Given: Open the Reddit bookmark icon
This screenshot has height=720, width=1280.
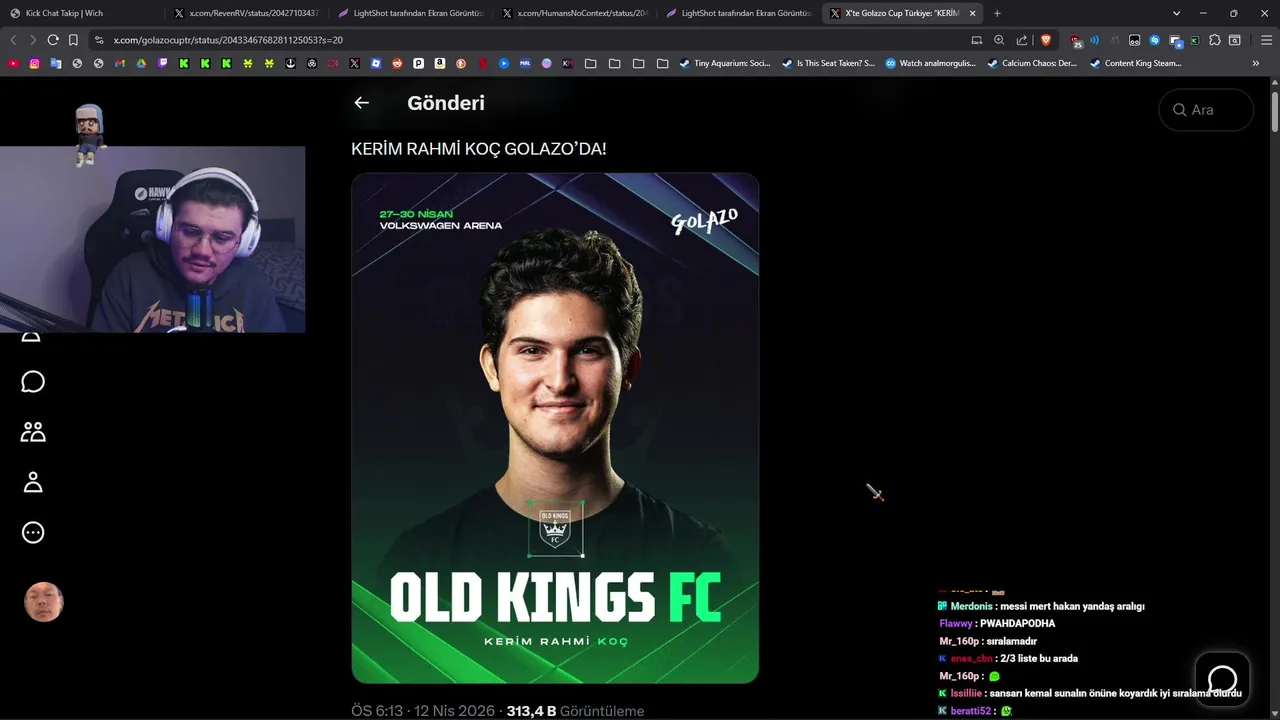Looking at the screenshot, I should pyautogui.click(x=397, y=63).
